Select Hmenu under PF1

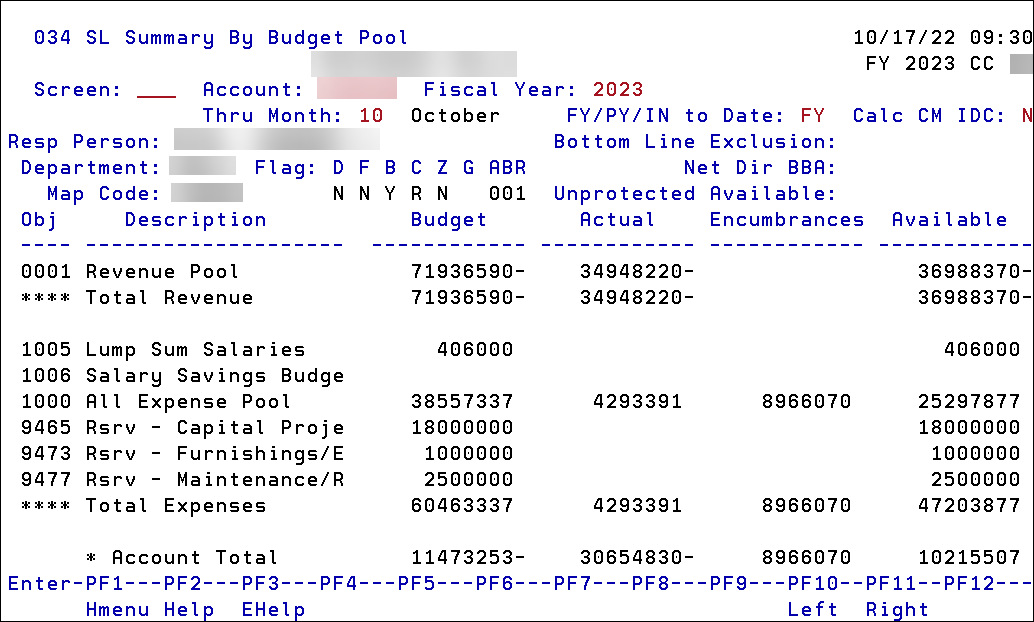116,609
